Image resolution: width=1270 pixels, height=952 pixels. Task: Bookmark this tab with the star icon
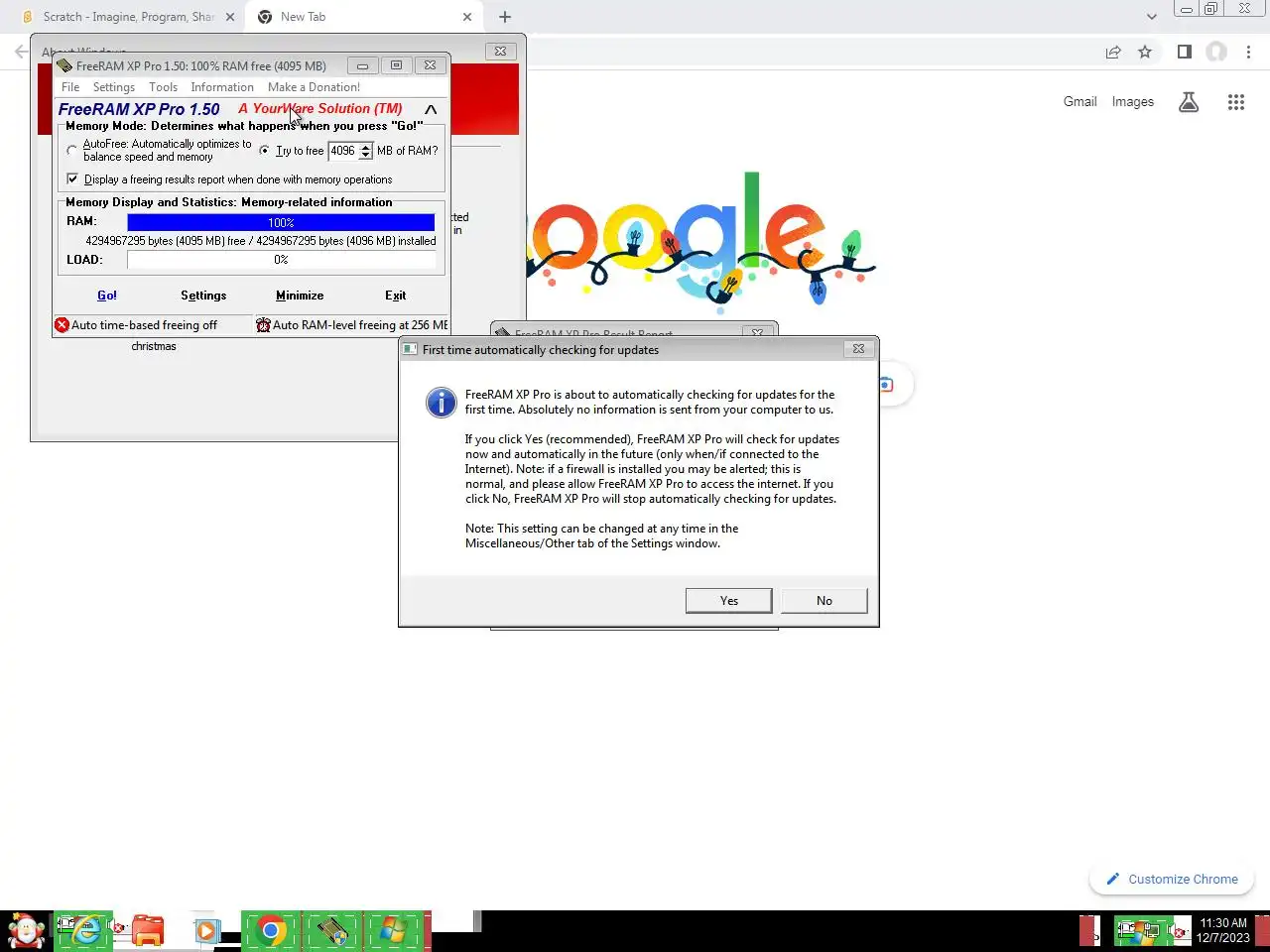click(1145, 53)
